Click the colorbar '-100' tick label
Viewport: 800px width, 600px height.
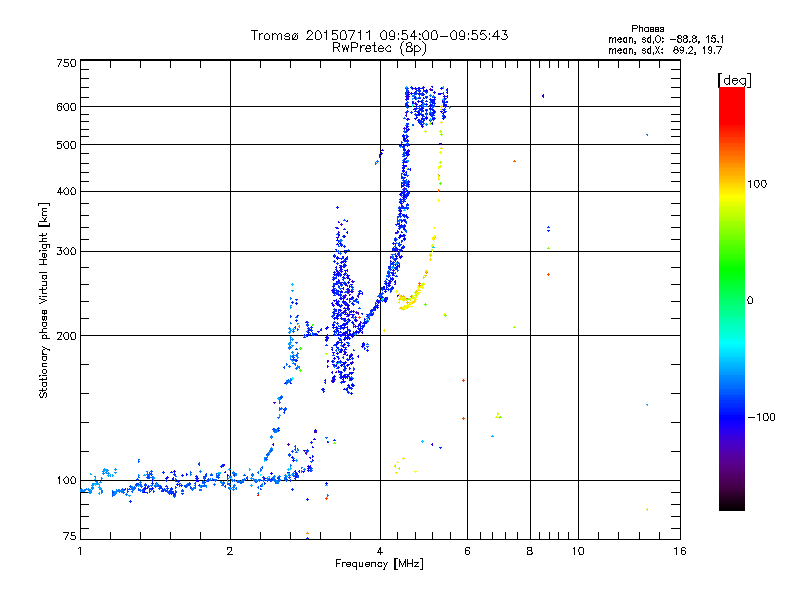761,417
